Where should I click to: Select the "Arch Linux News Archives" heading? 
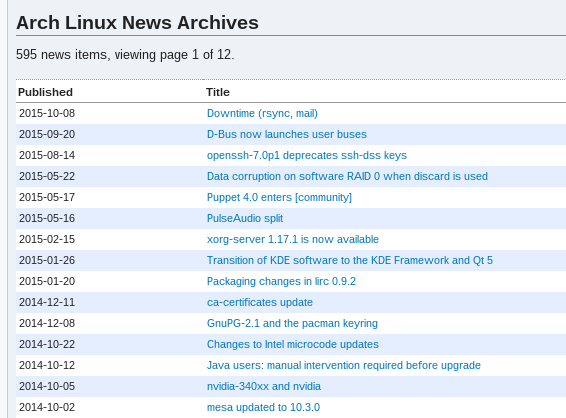coord(137,23)
